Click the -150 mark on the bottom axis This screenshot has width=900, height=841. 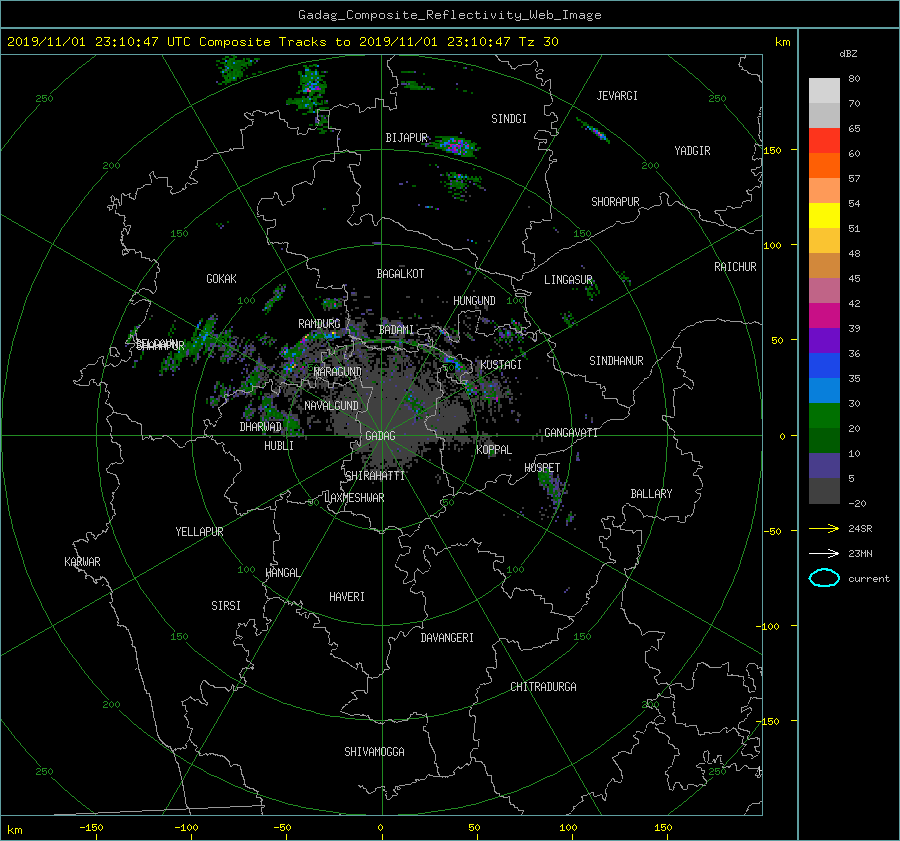(x=91, y=827)
